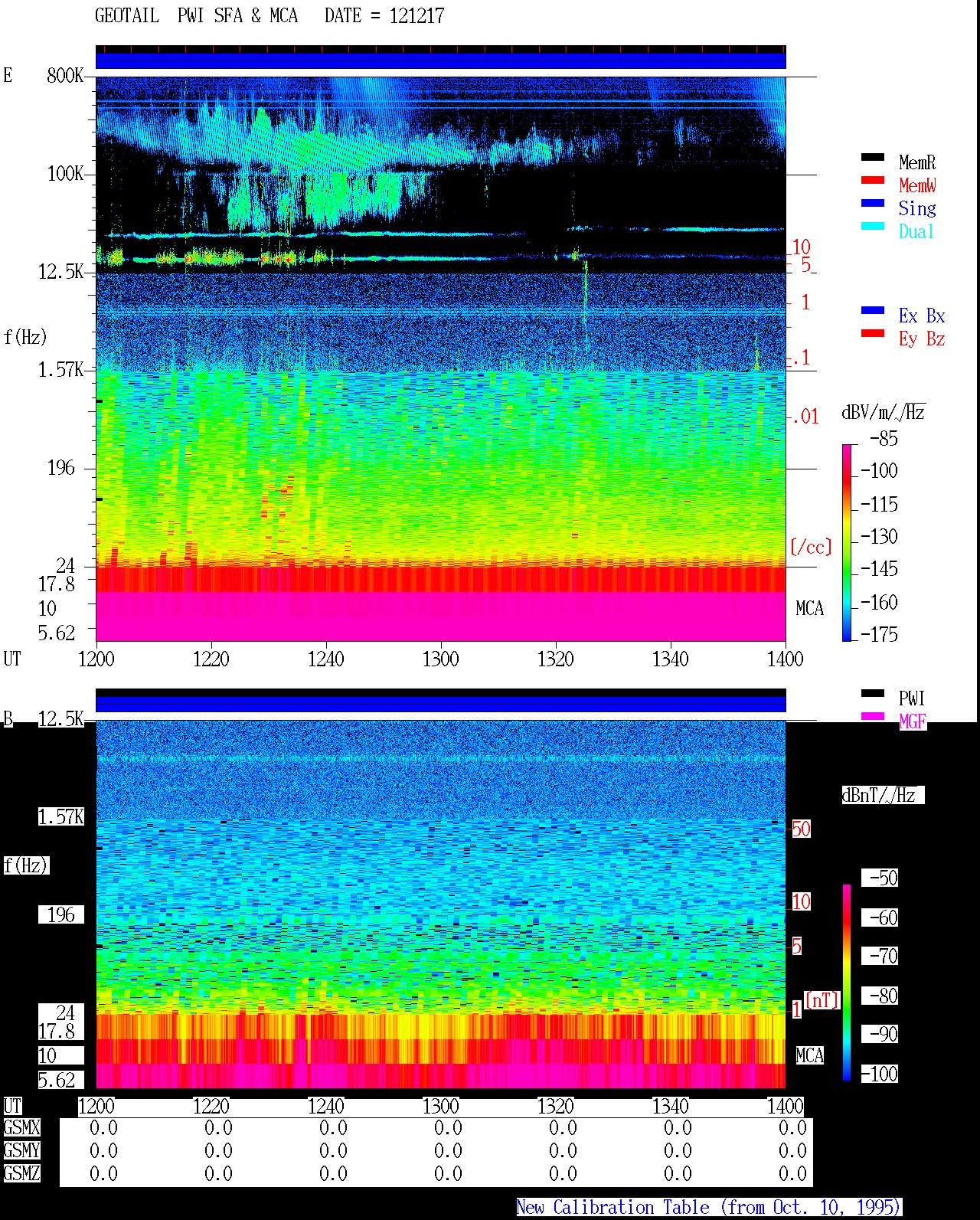Click the black PWI legend swatch

[x=873, y=693]
